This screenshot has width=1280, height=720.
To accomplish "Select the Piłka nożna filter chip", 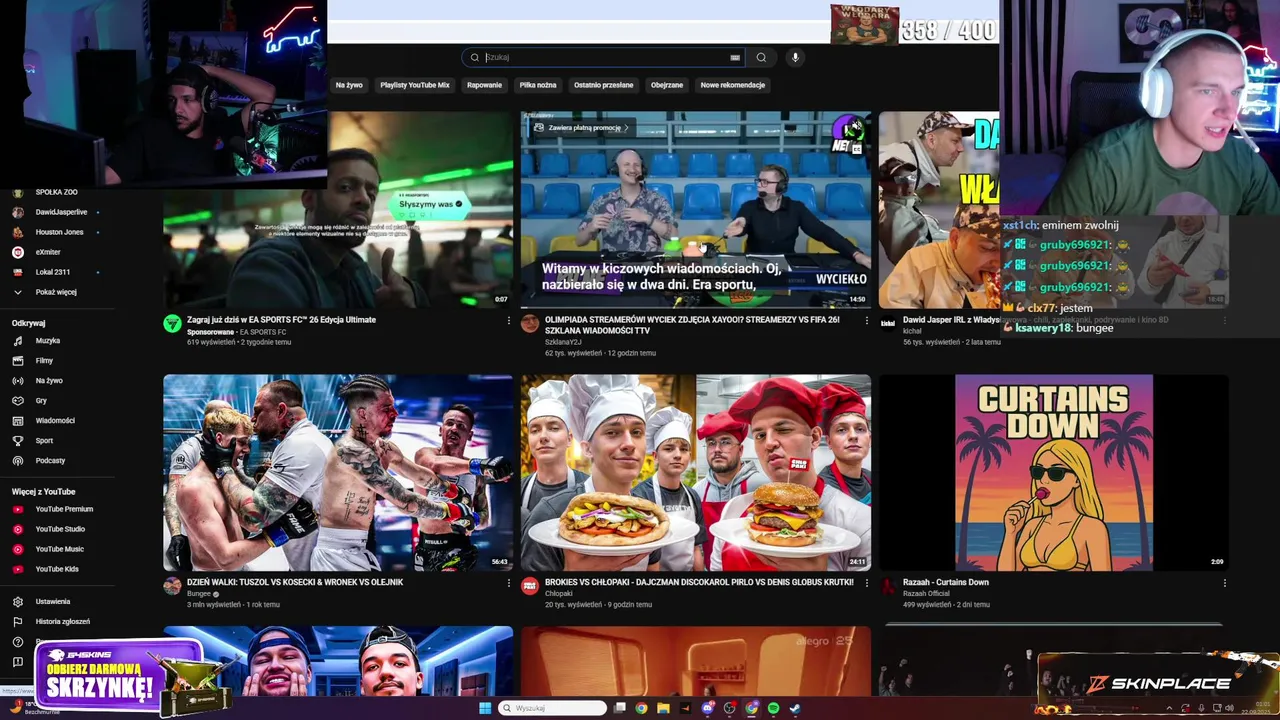I will pyautogui.click(x=538, y=85).
